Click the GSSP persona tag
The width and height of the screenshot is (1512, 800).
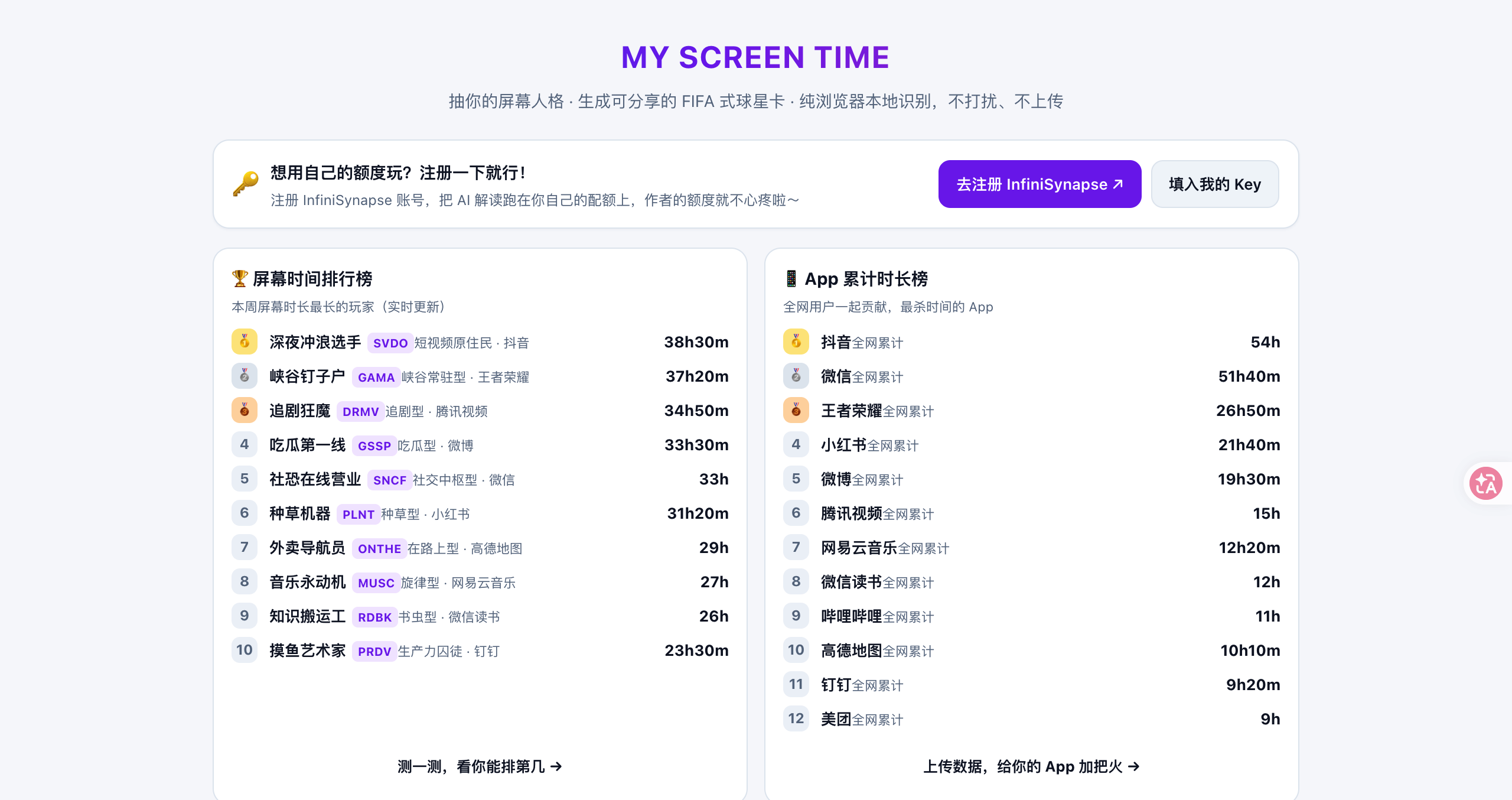click(x=374, y=445)
